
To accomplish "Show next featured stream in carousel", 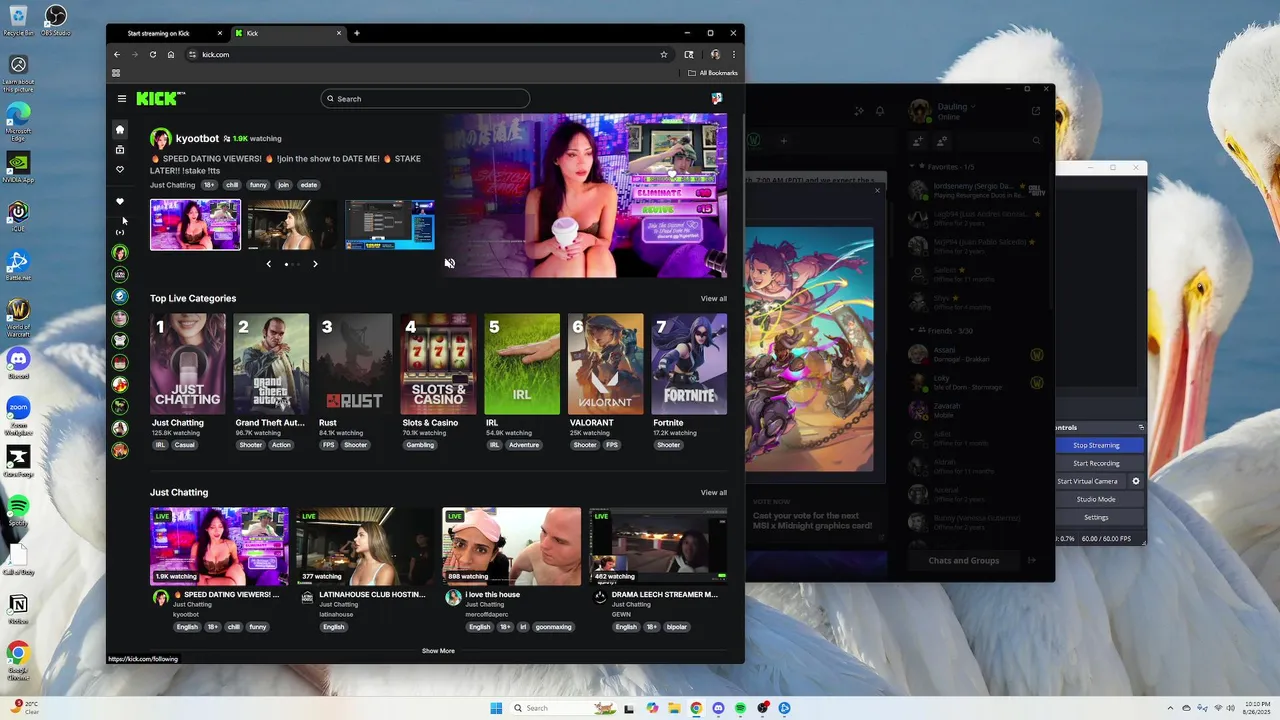I will (315, 264).
